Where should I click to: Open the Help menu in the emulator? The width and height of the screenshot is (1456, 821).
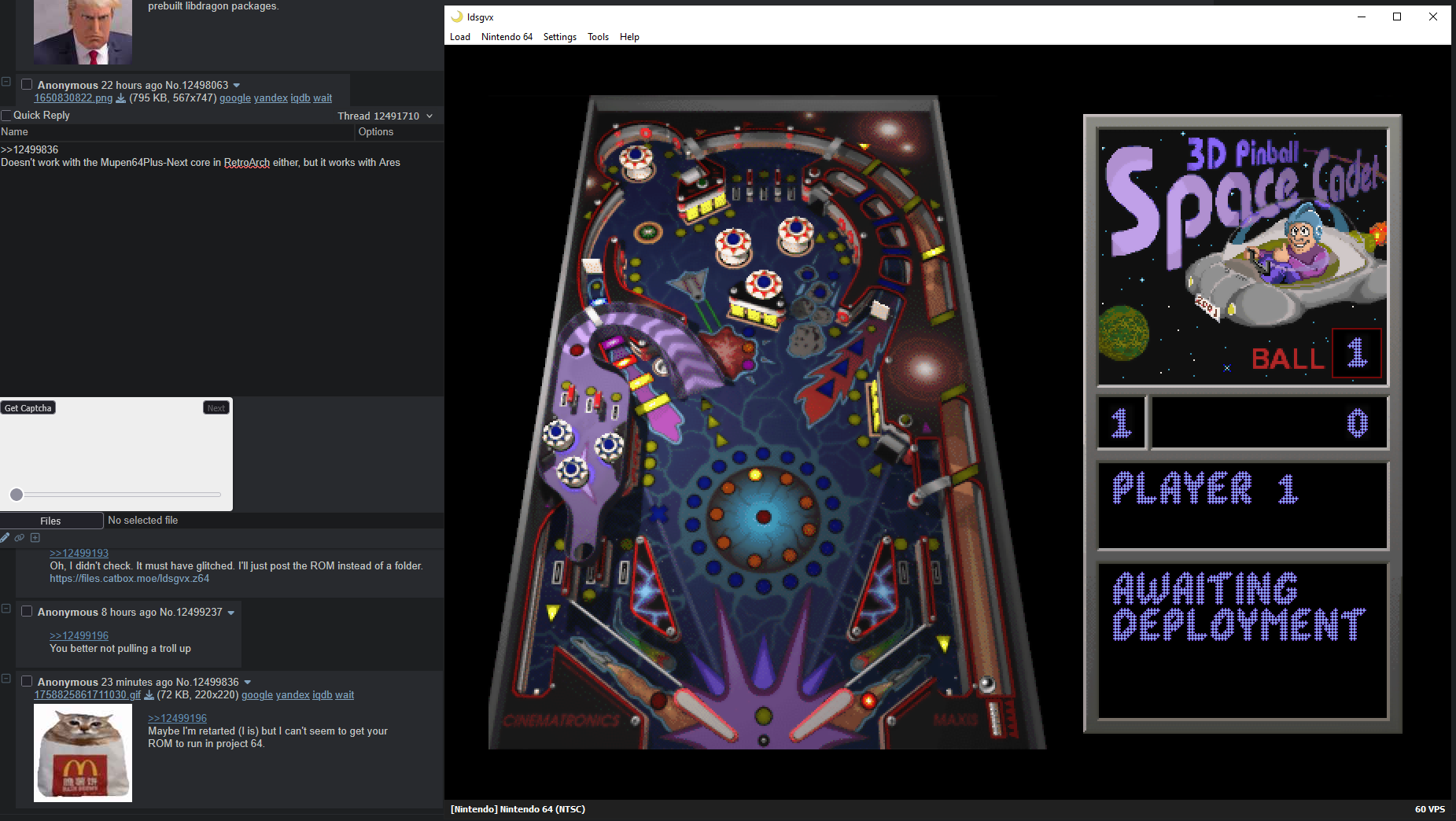629,37
